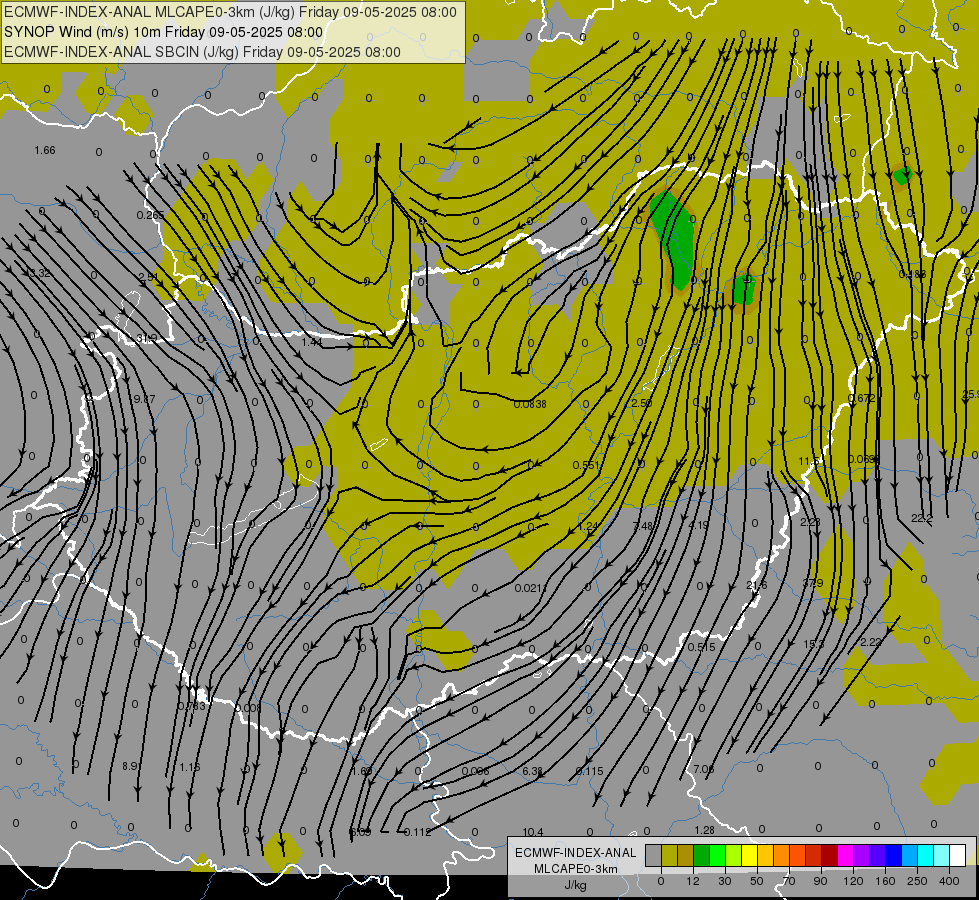The image size is (979, 900).
Task: Click the map value 37.9
Action: point(812,583)
